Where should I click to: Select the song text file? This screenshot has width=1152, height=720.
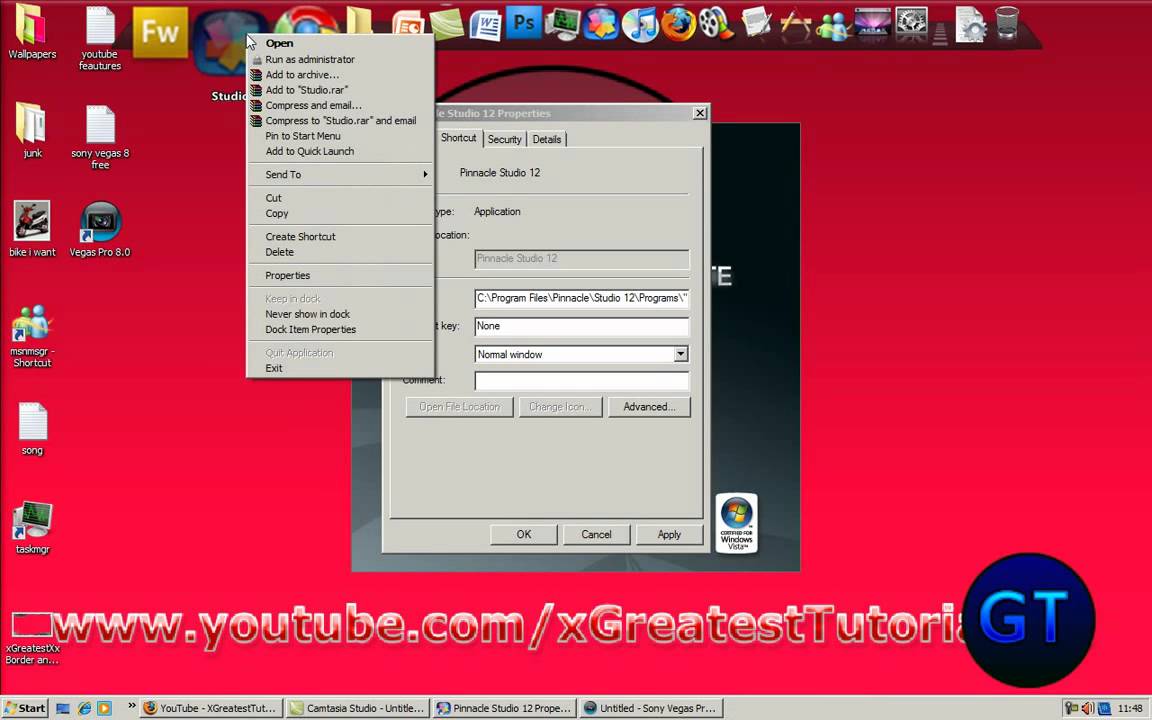(x=32, y=429)
